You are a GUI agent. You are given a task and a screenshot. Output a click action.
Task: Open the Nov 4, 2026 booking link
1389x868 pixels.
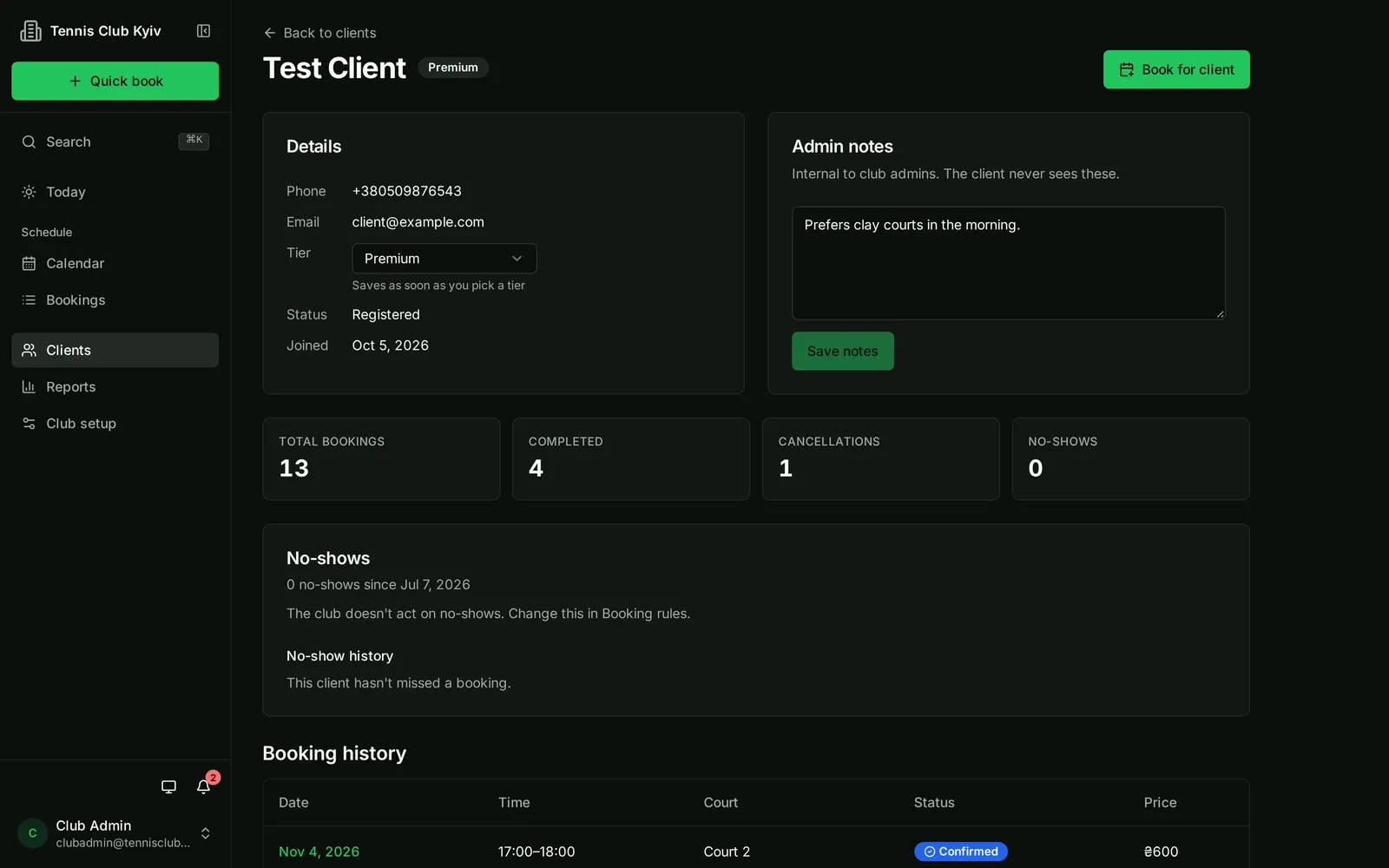point(319,852)
